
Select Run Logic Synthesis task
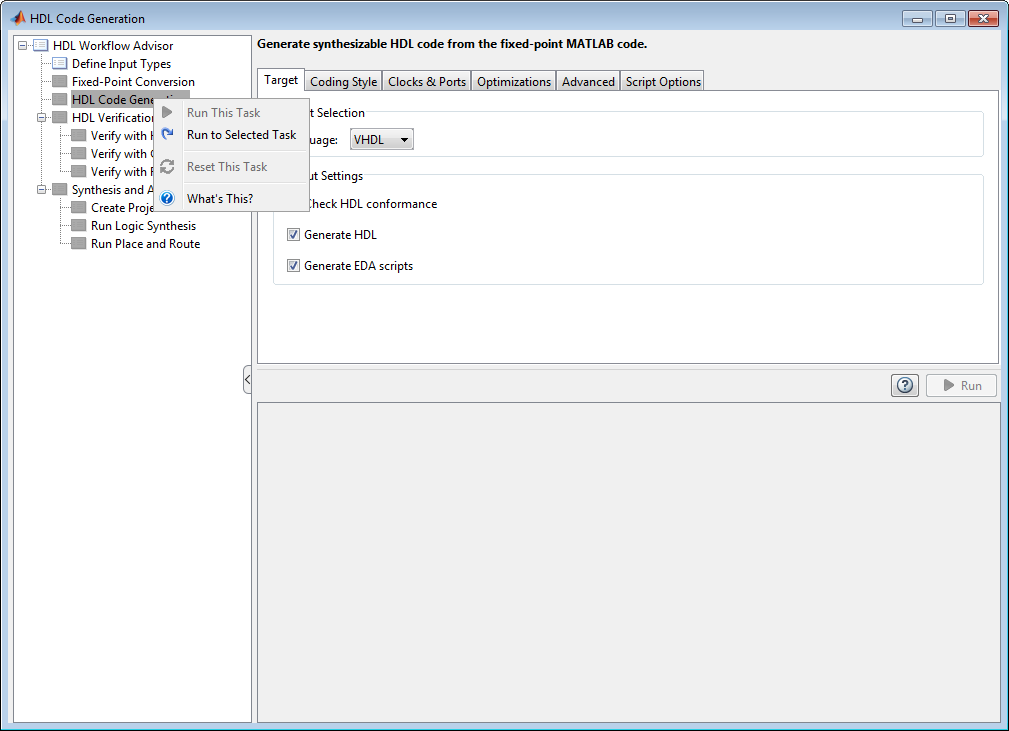[x=143, y=226]
